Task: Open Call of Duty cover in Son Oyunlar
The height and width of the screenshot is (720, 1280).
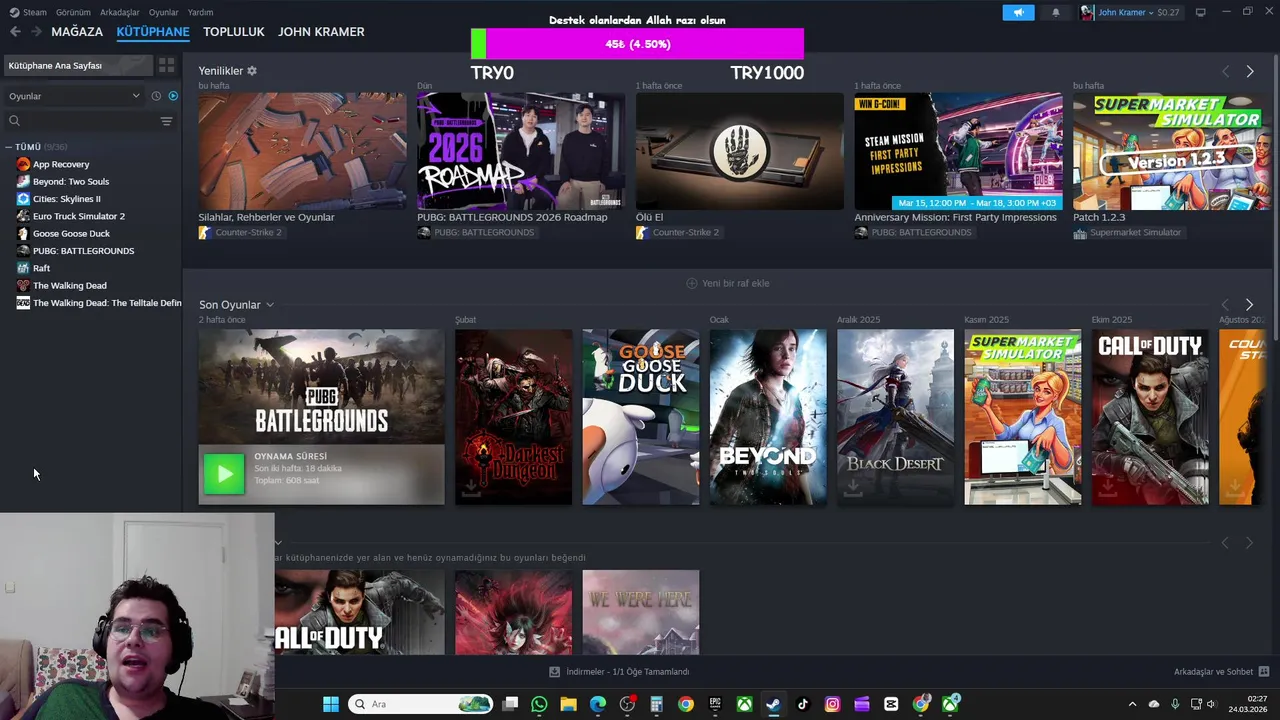Action: [x=1150, y=417]
